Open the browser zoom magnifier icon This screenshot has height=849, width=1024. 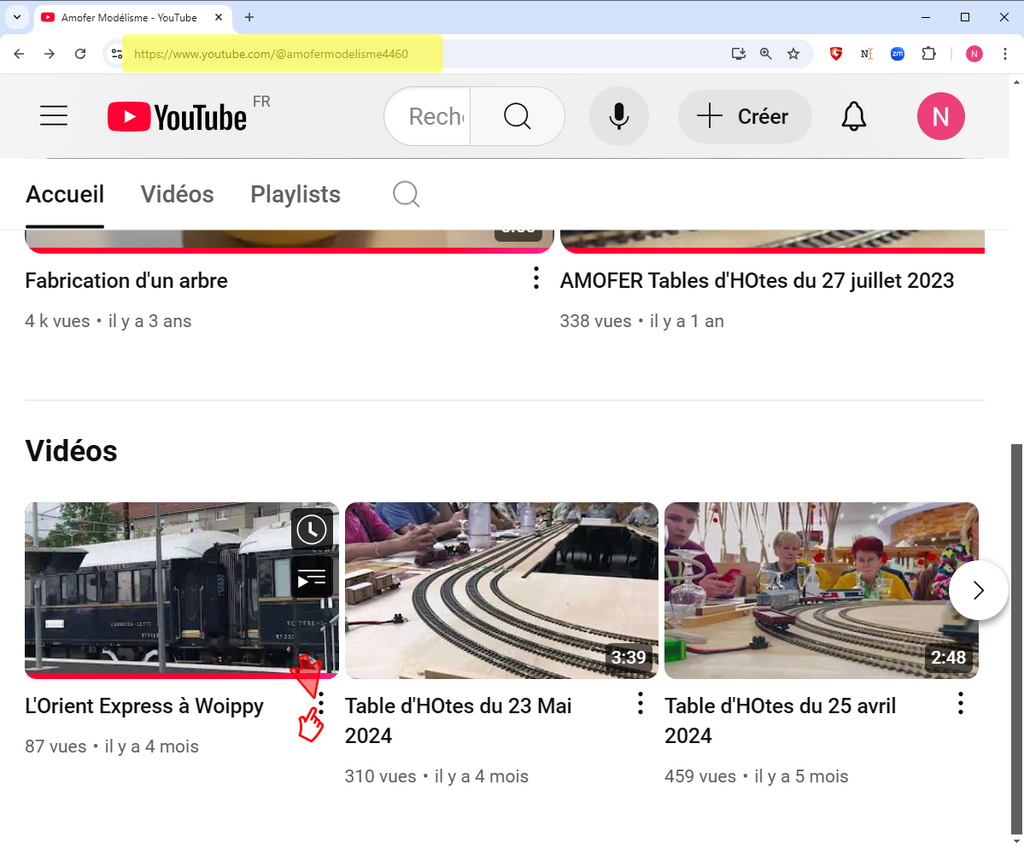765,54
